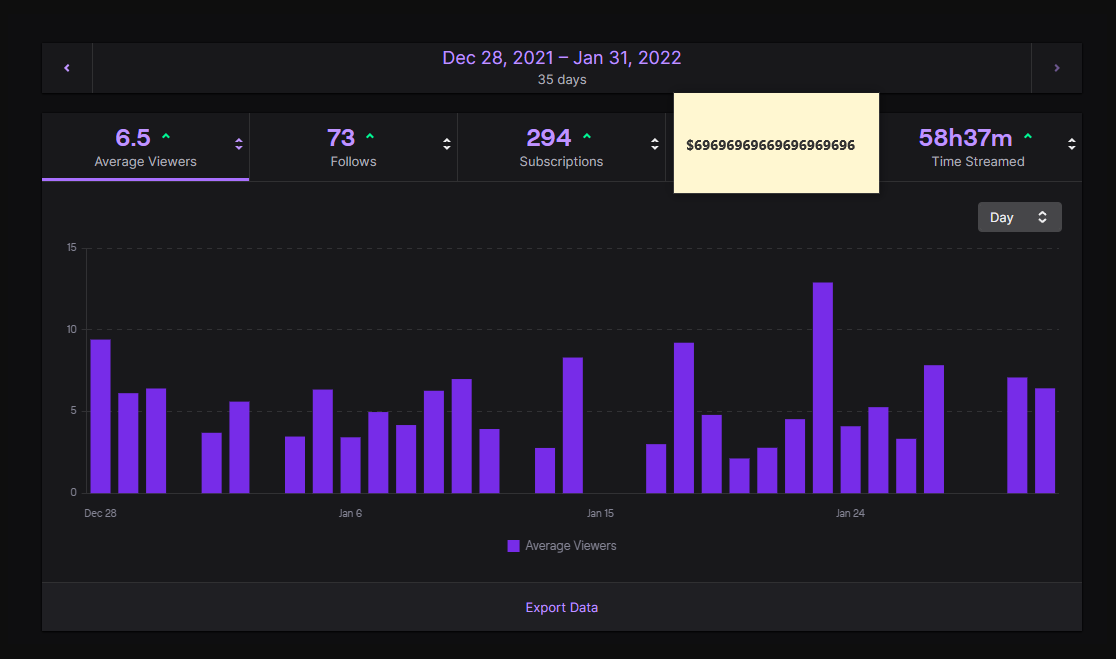Screen dimensions: 1116x659
Task: Click the 6.5 average viewers value
Action: click(133, 137)
